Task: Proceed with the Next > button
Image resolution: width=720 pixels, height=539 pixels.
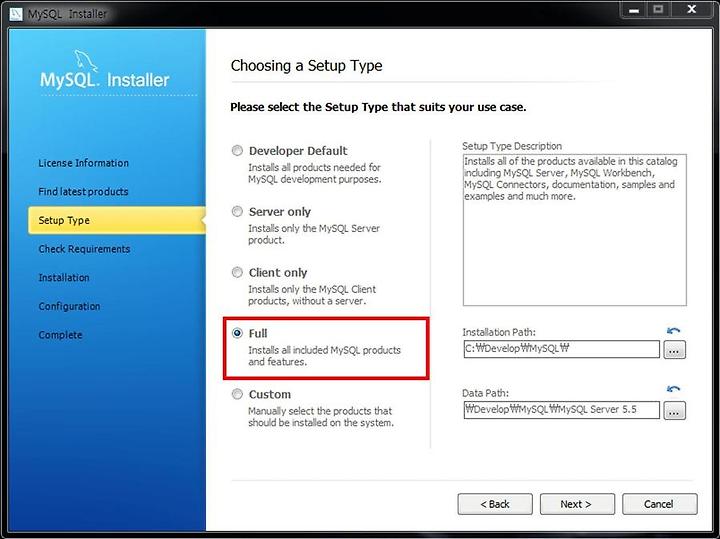Action: tap(577, 504)
